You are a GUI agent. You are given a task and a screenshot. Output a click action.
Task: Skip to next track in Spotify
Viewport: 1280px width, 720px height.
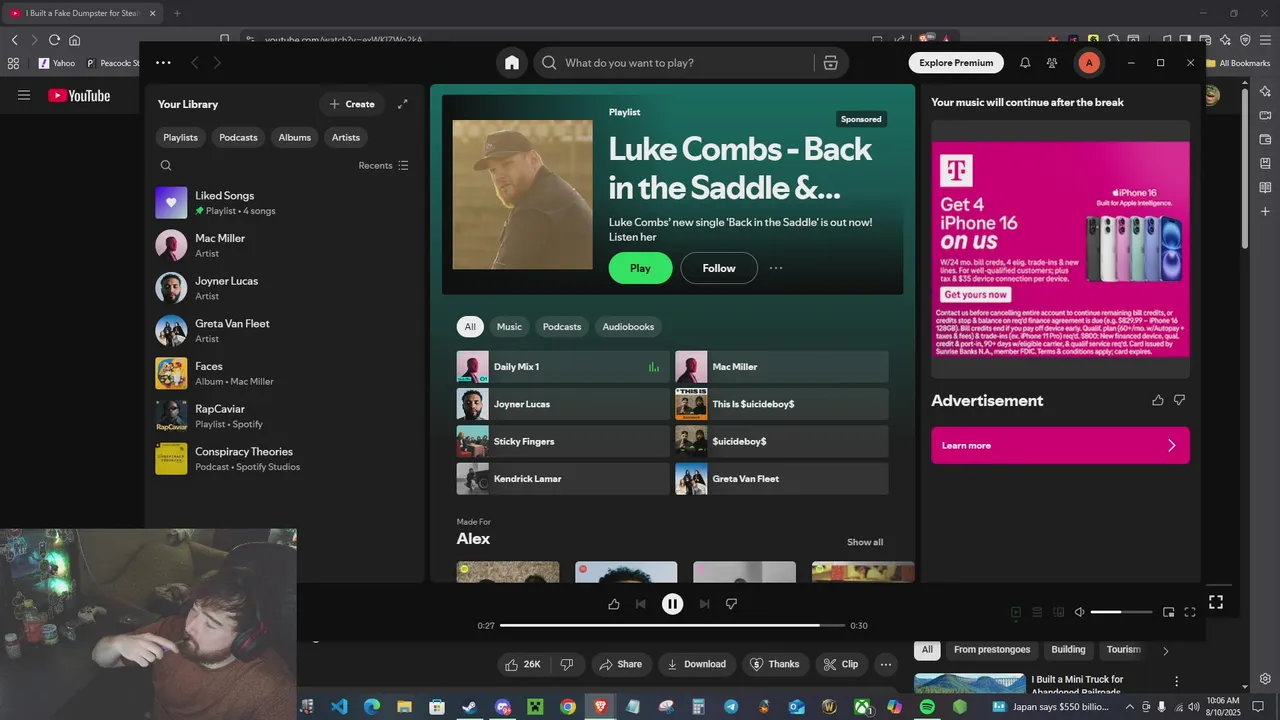coord(705,604)
